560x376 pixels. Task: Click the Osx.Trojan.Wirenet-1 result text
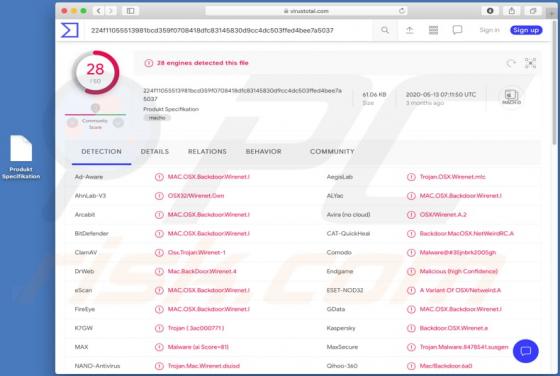coord(197,252)
